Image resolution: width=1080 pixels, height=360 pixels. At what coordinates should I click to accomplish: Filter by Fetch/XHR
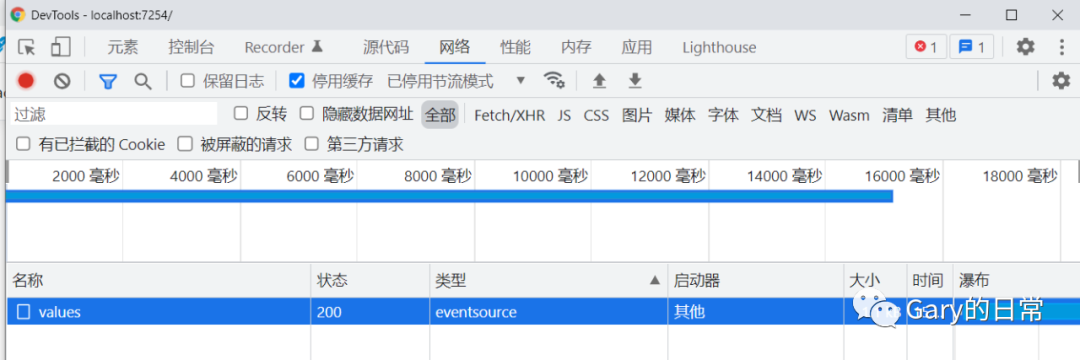click(509, 115)
